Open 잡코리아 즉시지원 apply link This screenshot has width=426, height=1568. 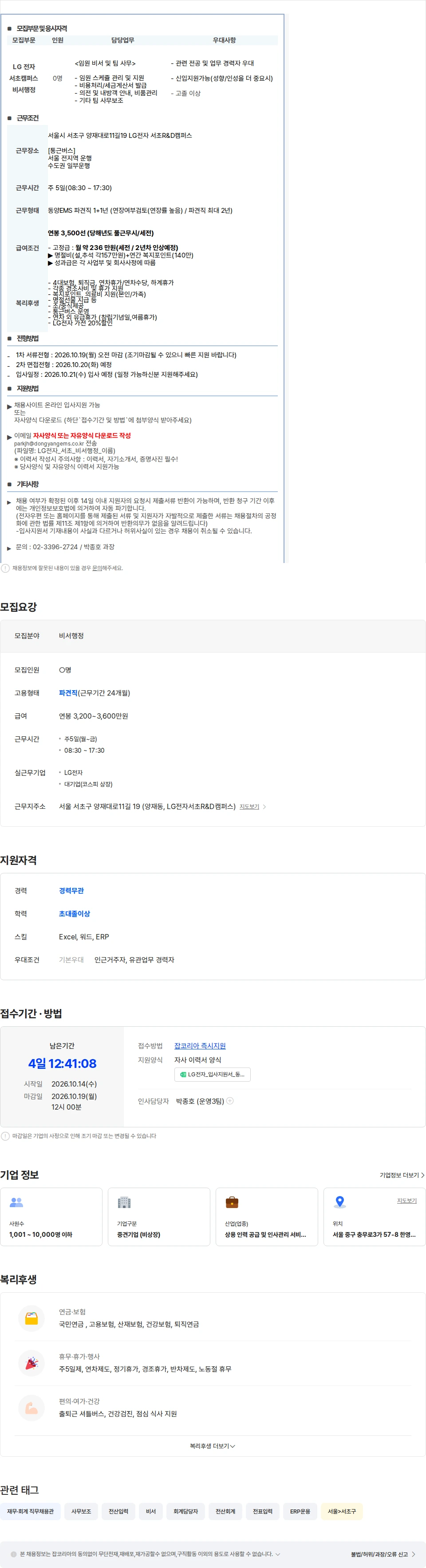click(200, 1046)
